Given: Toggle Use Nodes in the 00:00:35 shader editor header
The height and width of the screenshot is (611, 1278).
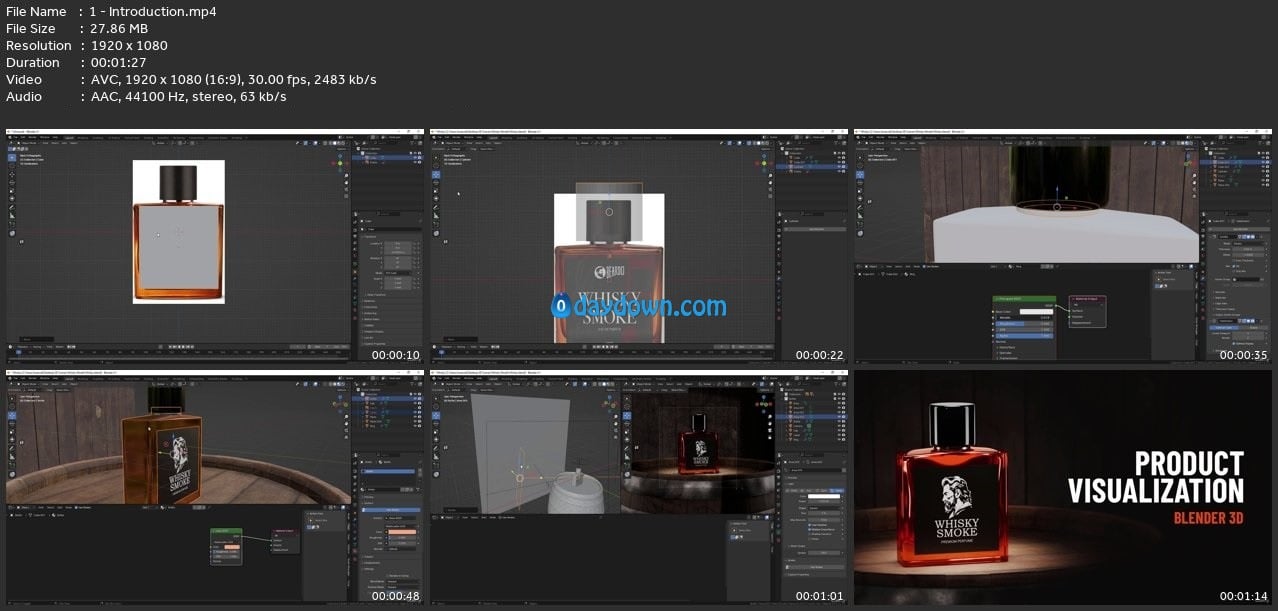Looking at the screenshot, I should (x=933, y=267).
